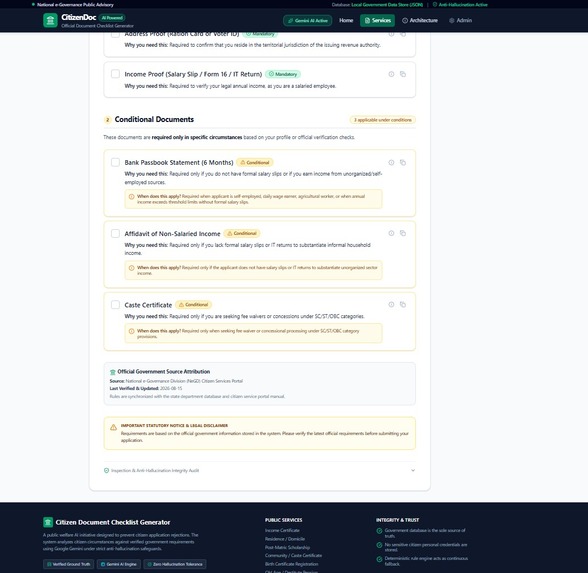The height and width of the screenshot is (573, 588).
Task: Click the CitizenDoc building logo icon
Action: tap(50, 20)
